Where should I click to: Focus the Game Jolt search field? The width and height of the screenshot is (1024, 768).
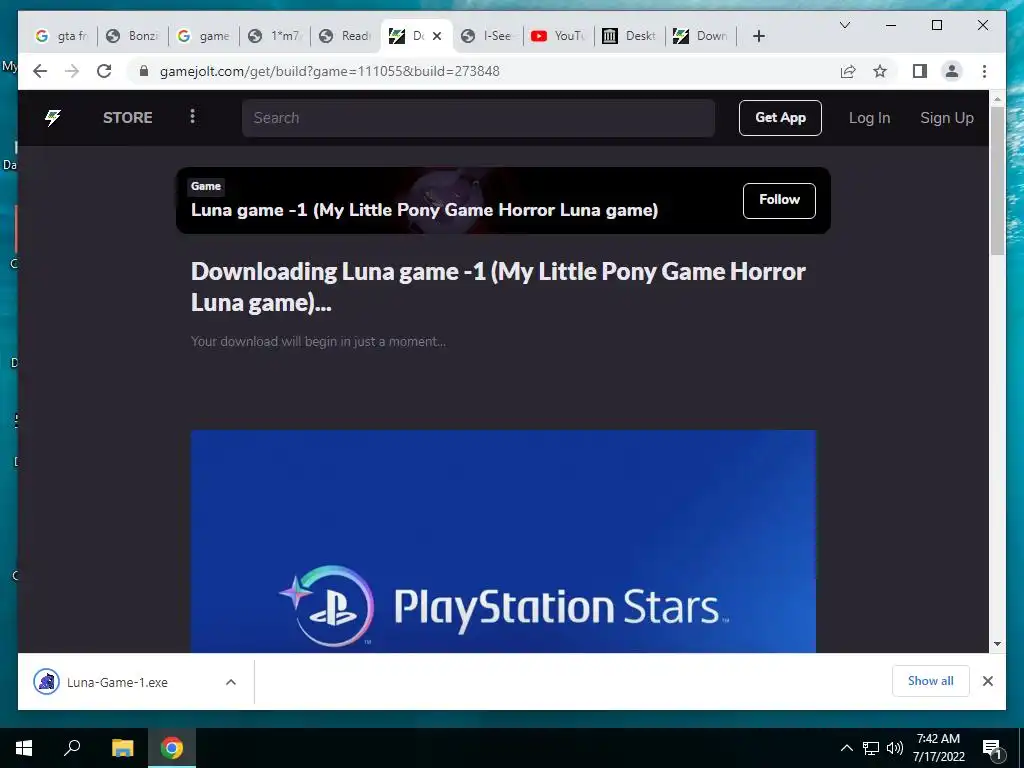478,118
